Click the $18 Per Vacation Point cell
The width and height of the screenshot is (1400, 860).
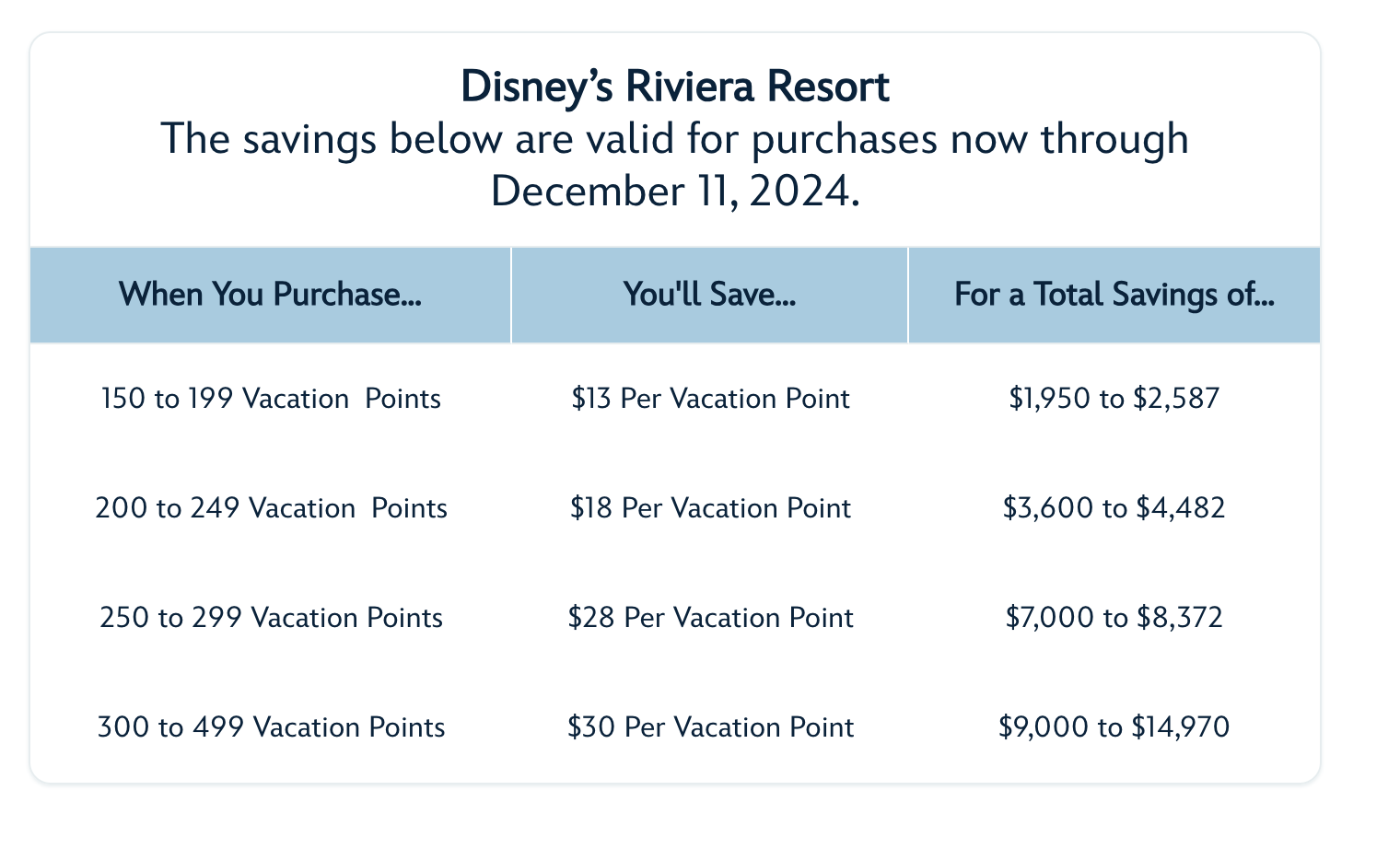pyautogui.click(x=710, y=508)
